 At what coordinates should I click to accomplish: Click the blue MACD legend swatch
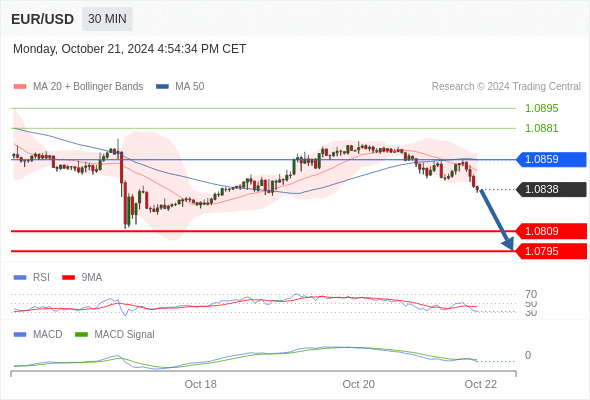click(x=20, y=335)
